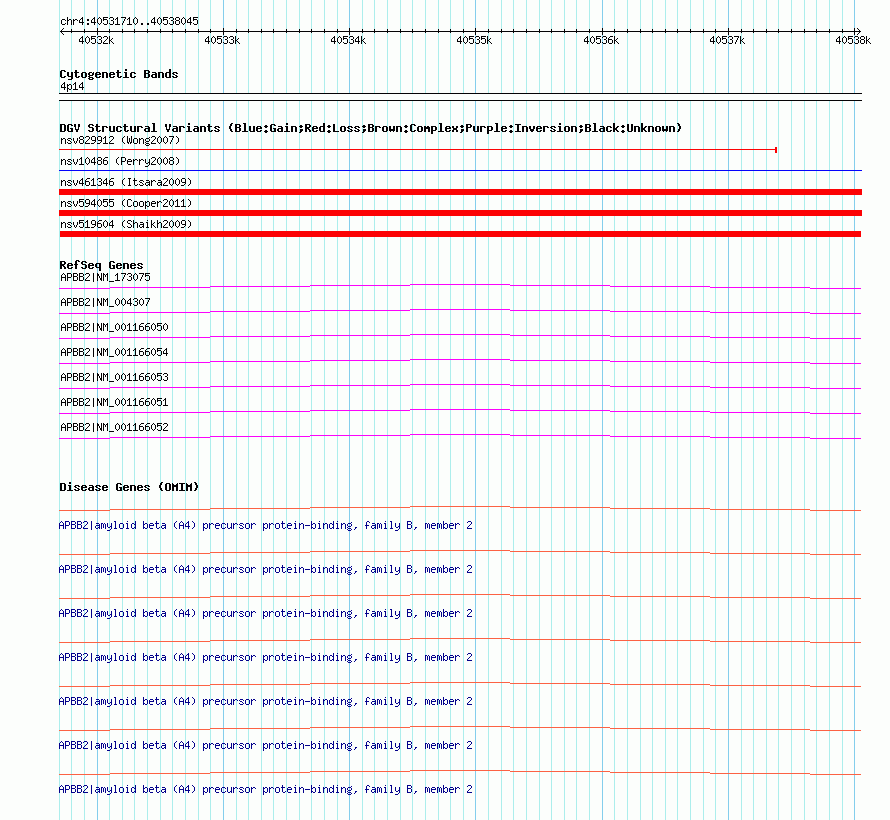Select the 40538k ruler tick label
This screenshot has height=820, width=890.
coord(853,40)
